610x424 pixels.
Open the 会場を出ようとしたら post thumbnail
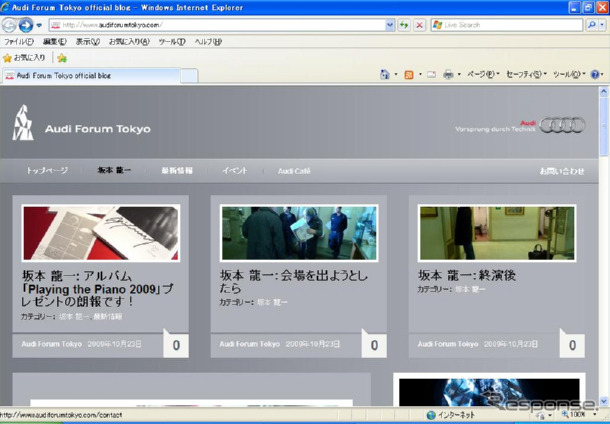coord(299,233)
